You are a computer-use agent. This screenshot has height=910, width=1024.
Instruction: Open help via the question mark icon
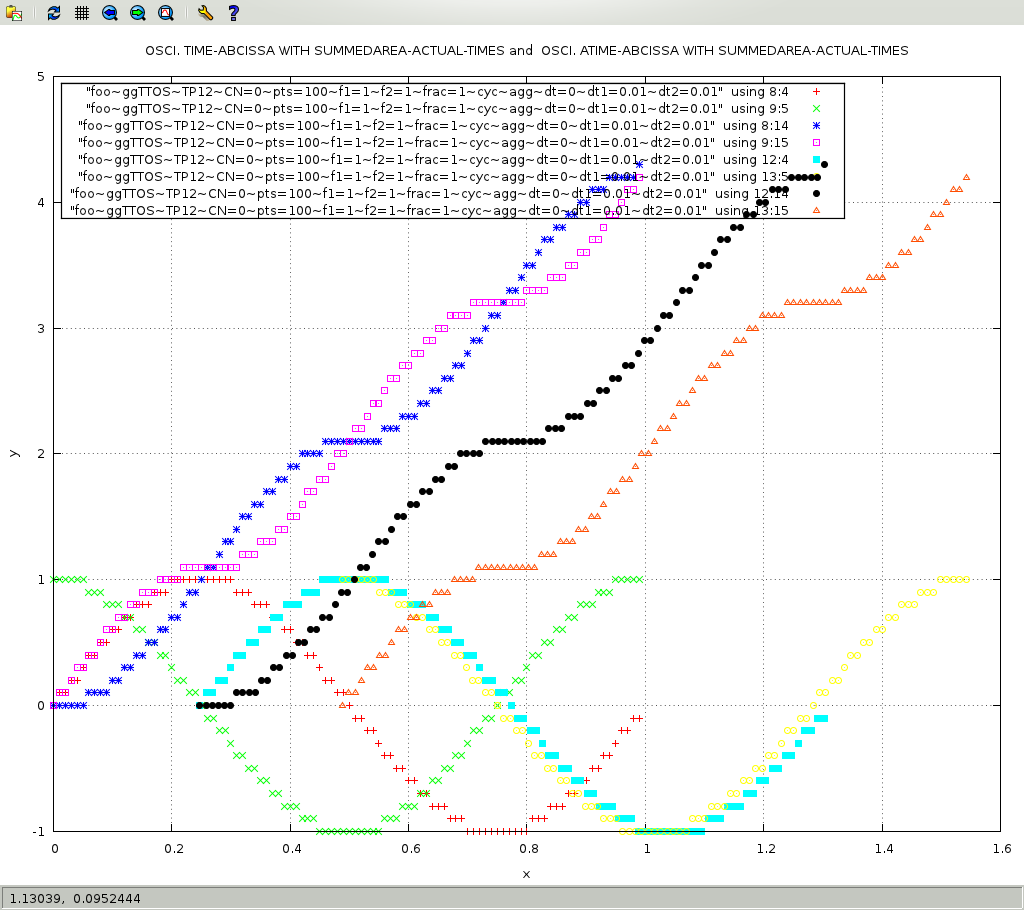[x=233, y=13]
